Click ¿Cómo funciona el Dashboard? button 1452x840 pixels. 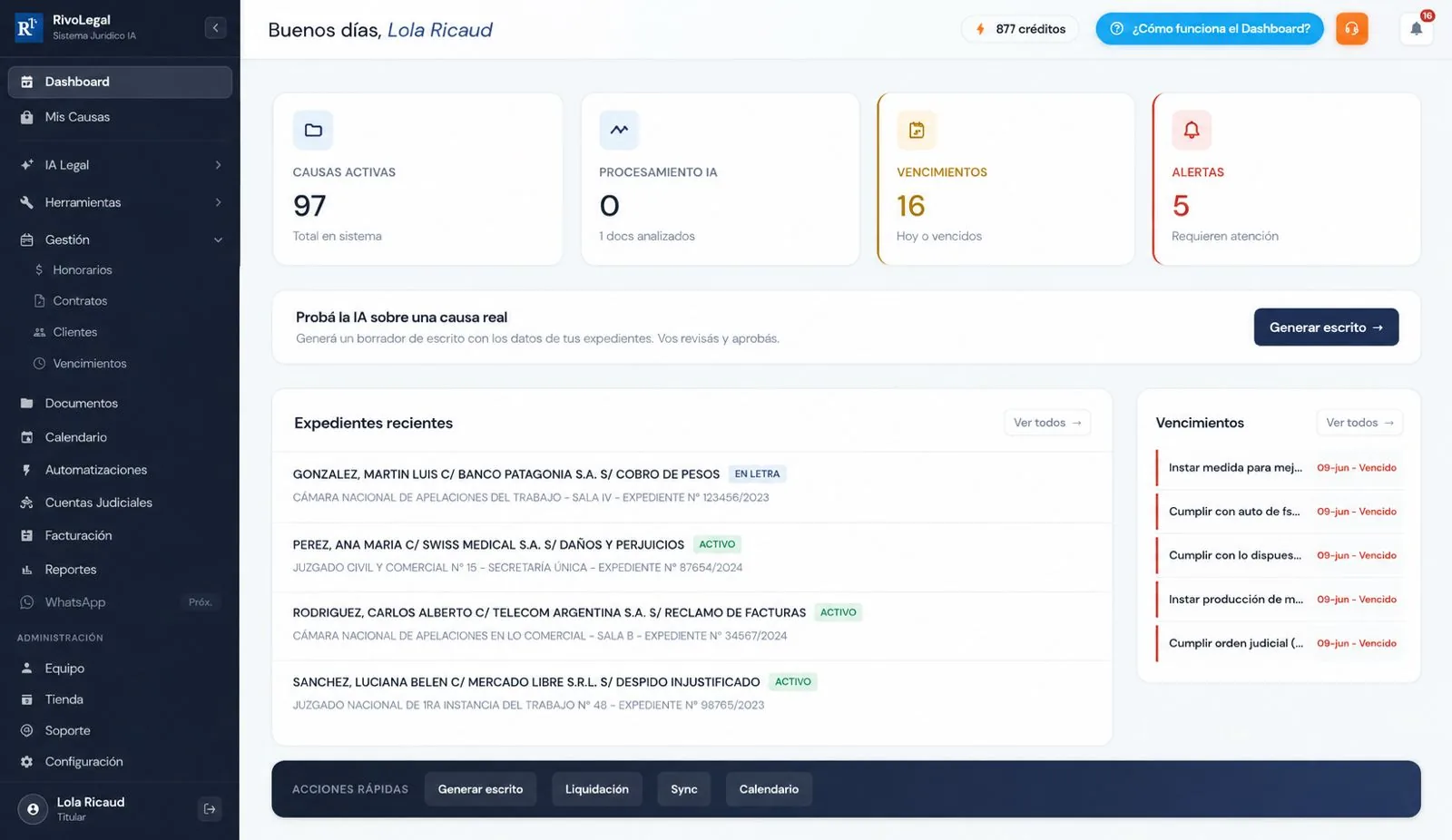coord(1210,29)
